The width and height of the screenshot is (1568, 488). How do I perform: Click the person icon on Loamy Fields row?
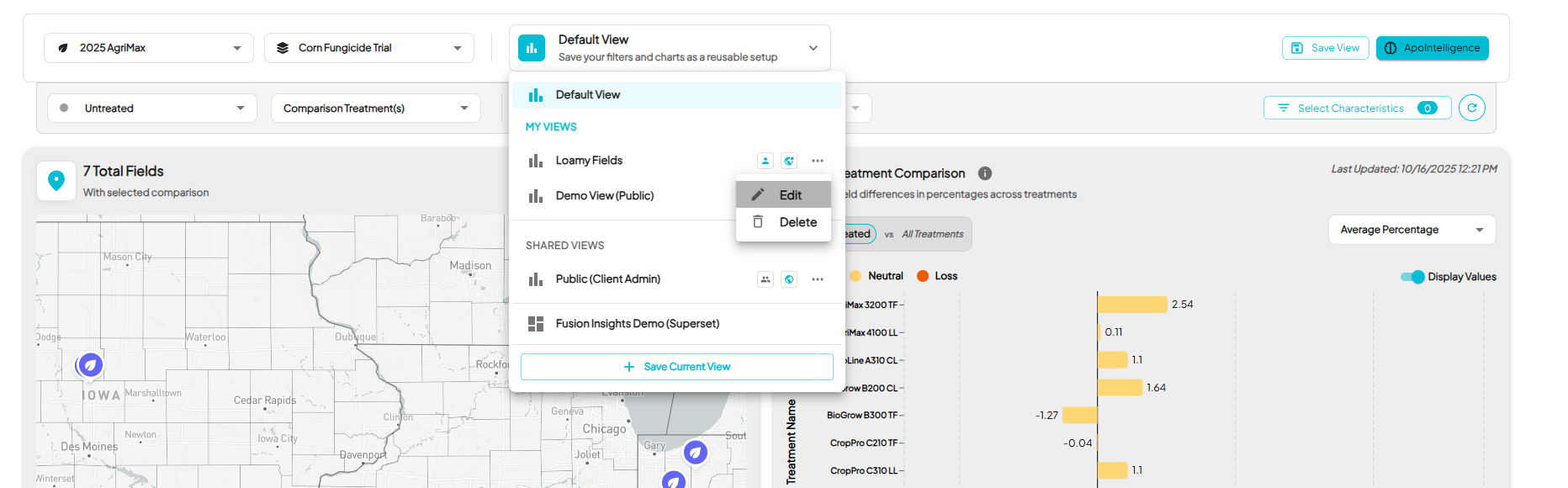(x=765, y=161)
